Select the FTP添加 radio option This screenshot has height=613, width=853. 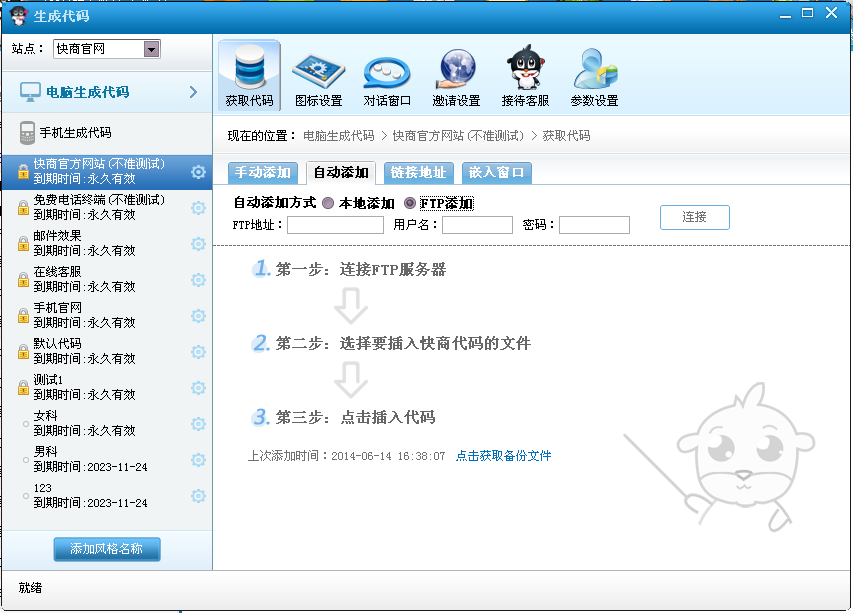click(x=410, y=204)
